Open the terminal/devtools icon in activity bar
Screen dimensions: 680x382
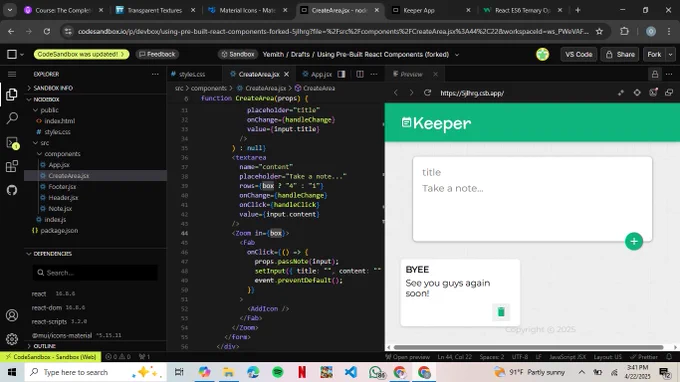[x=12, y=143]
